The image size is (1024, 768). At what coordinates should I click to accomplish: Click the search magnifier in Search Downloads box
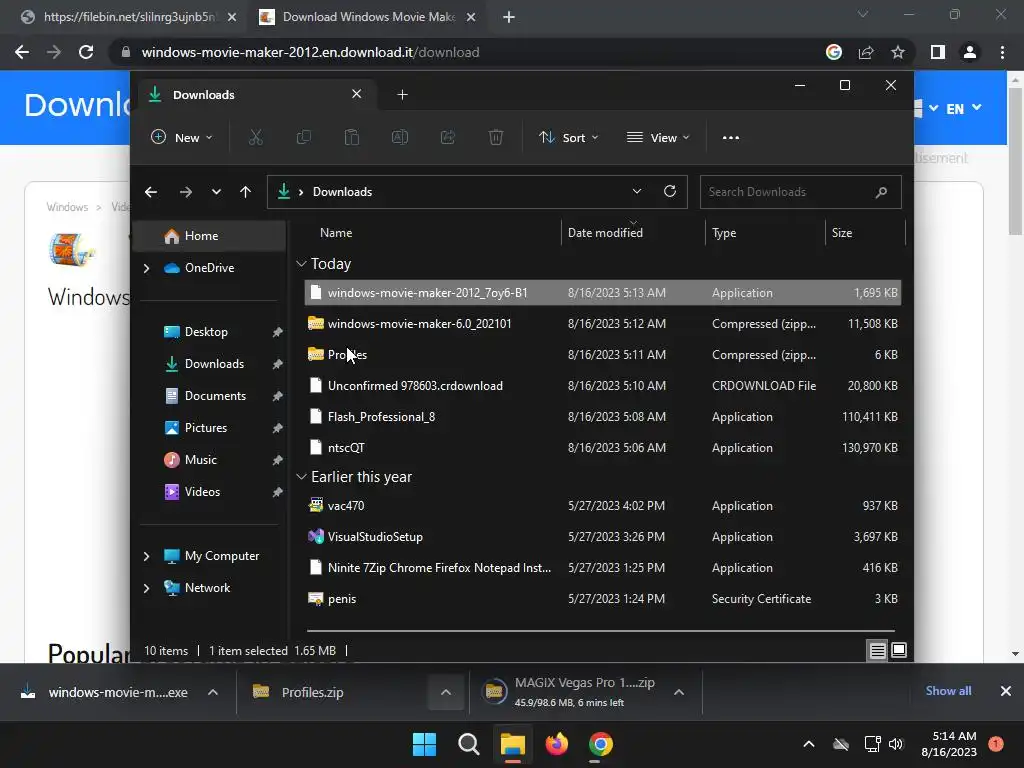[881, 192]
